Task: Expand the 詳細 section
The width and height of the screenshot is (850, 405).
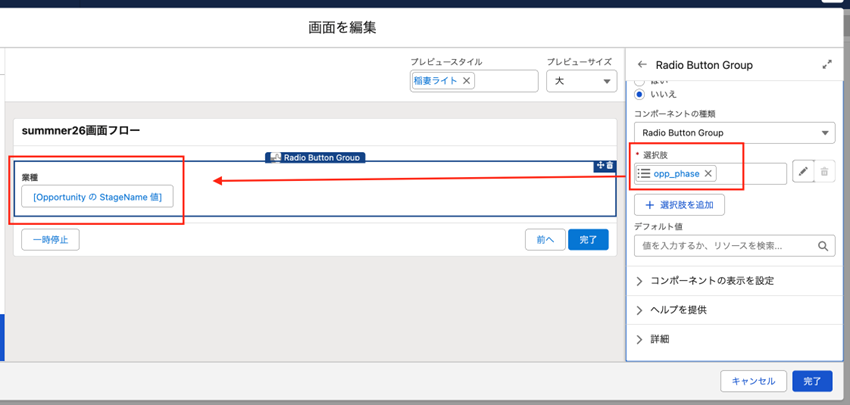Action: (660, 339)
